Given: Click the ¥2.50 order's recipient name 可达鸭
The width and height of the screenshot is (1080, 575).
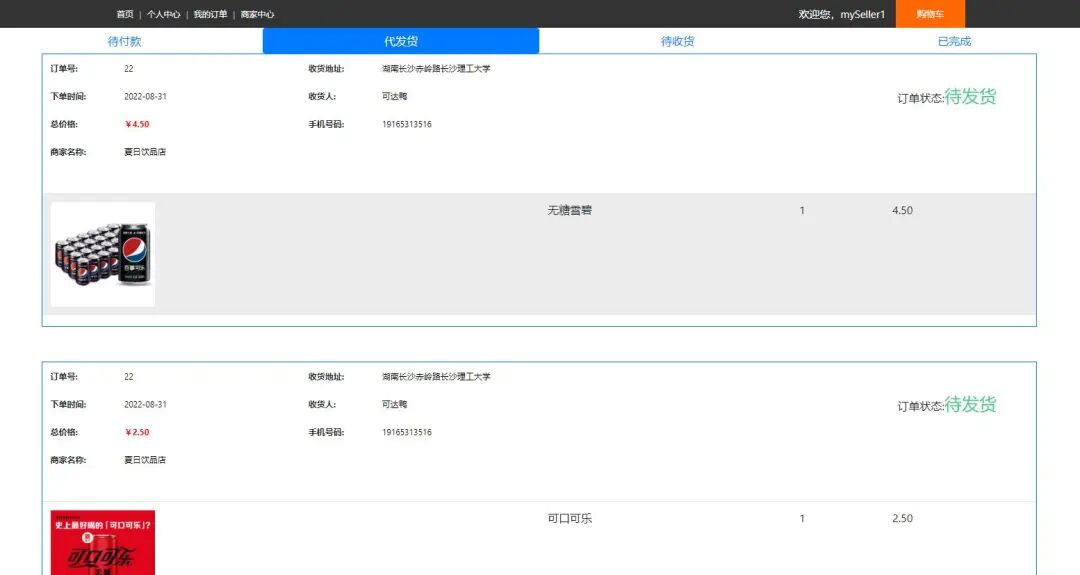Looking at the screenshot, I should [395, 404].
